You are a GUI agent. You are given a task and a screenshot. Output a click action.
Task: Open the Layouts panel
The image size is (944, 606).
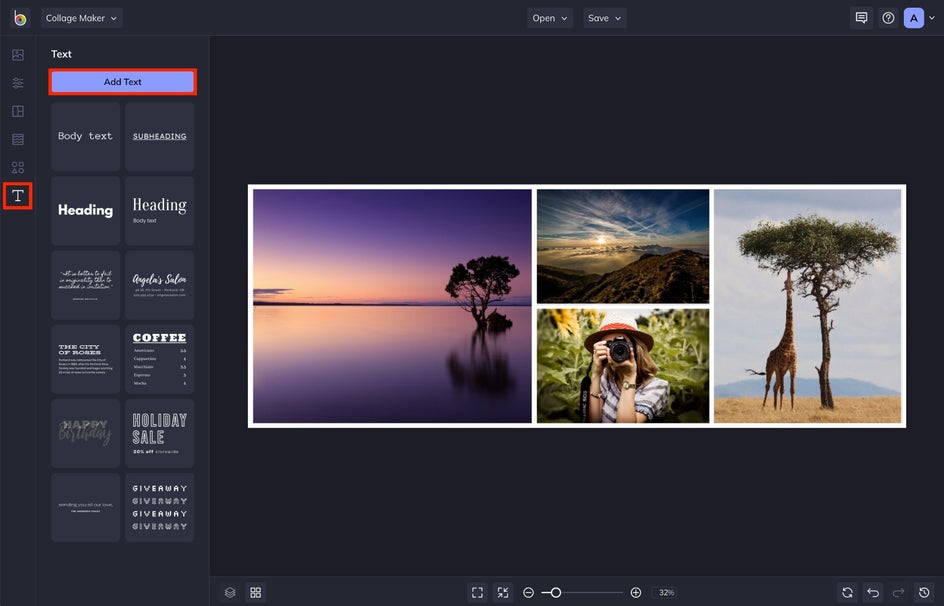click(17, 111)
